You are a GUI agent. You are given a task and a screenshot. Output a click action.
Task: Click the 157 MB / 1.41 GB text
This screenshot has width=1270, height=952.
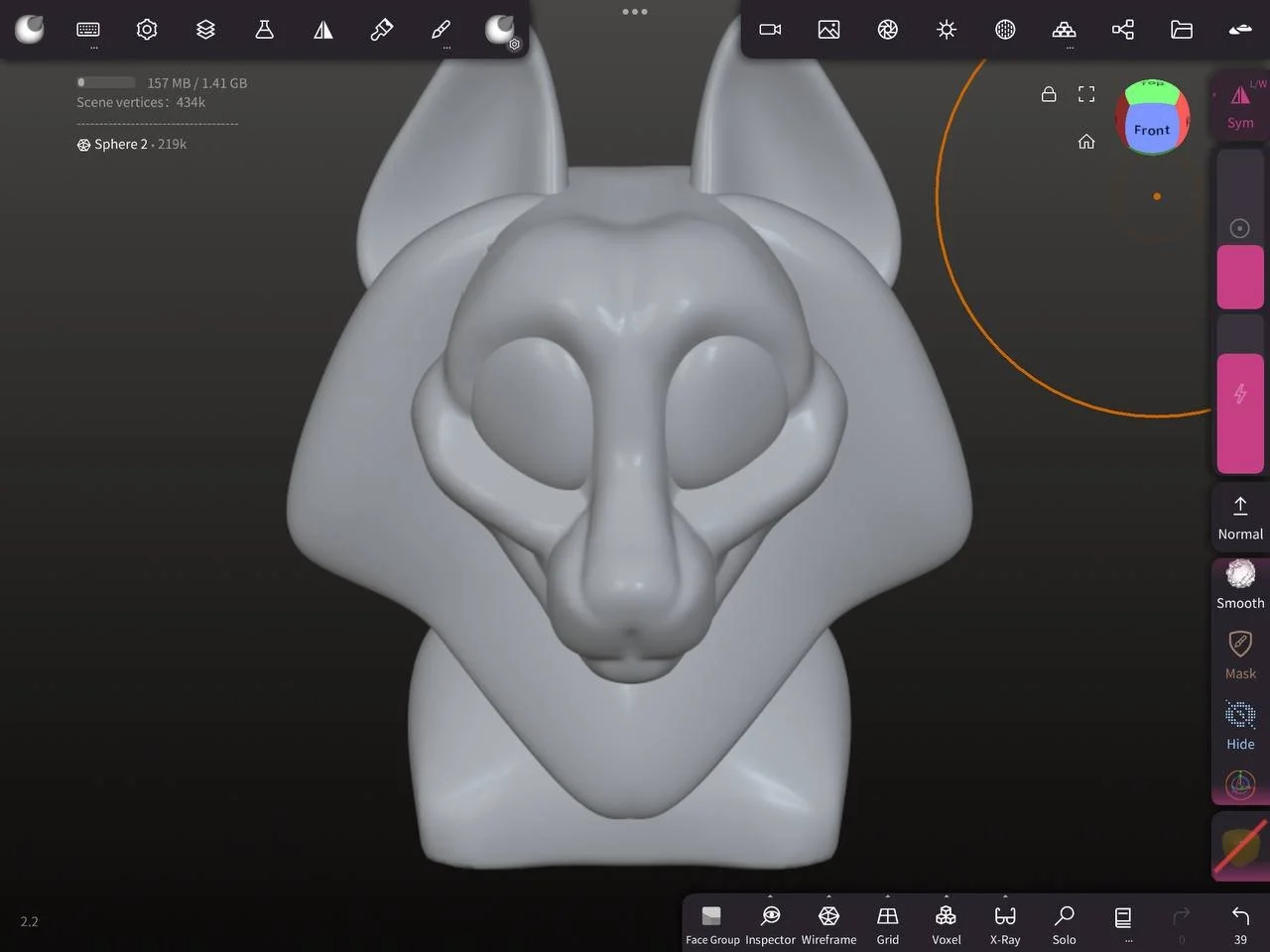coord(197,83)
